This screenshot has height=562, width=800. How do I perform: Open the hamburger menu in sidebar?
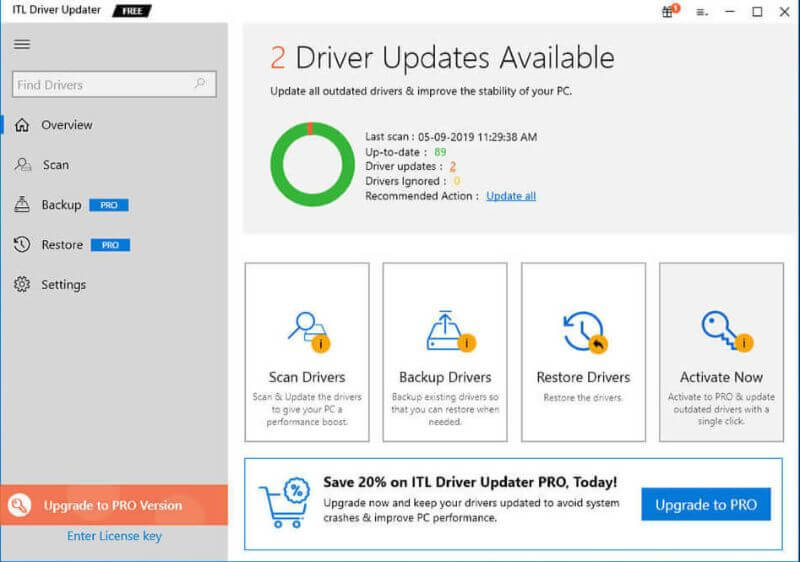[21, 44]
